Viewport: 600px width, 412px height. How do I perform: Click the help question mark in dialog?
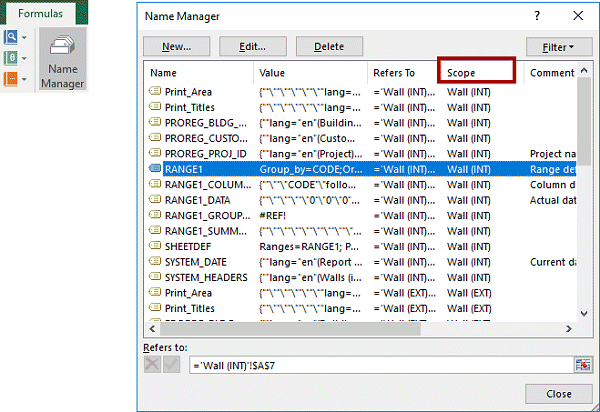click(x=538, y=16)
